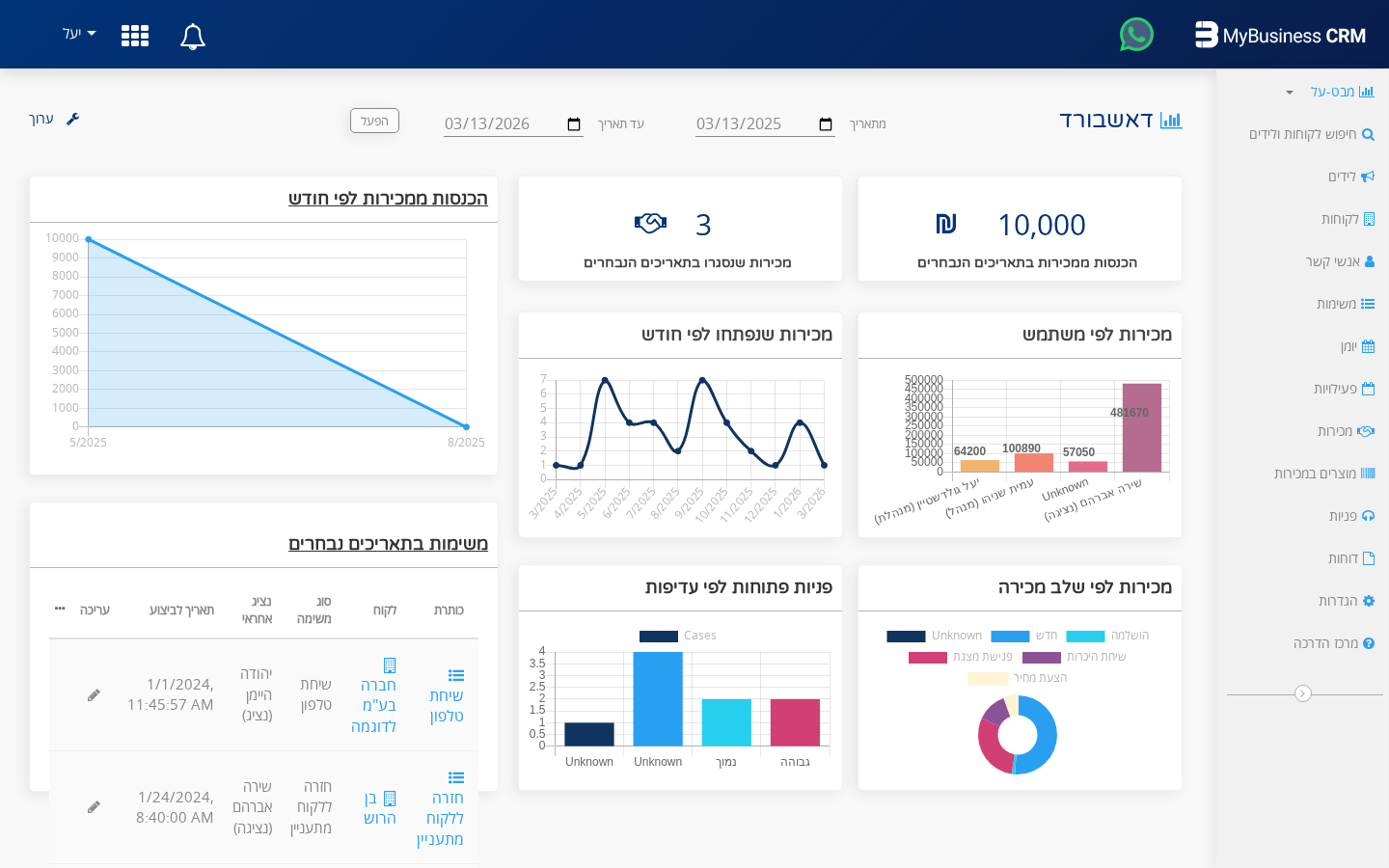Open the calendar picker next to מתאריך
Viewport: 1389px width, 868px height.
tap(826, 123)
